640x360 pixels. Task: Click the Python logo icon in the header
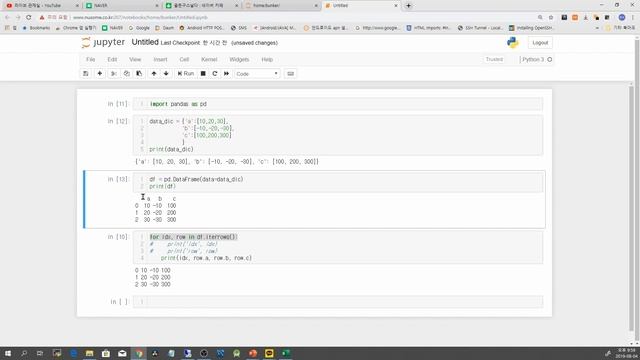click(513, 42)
